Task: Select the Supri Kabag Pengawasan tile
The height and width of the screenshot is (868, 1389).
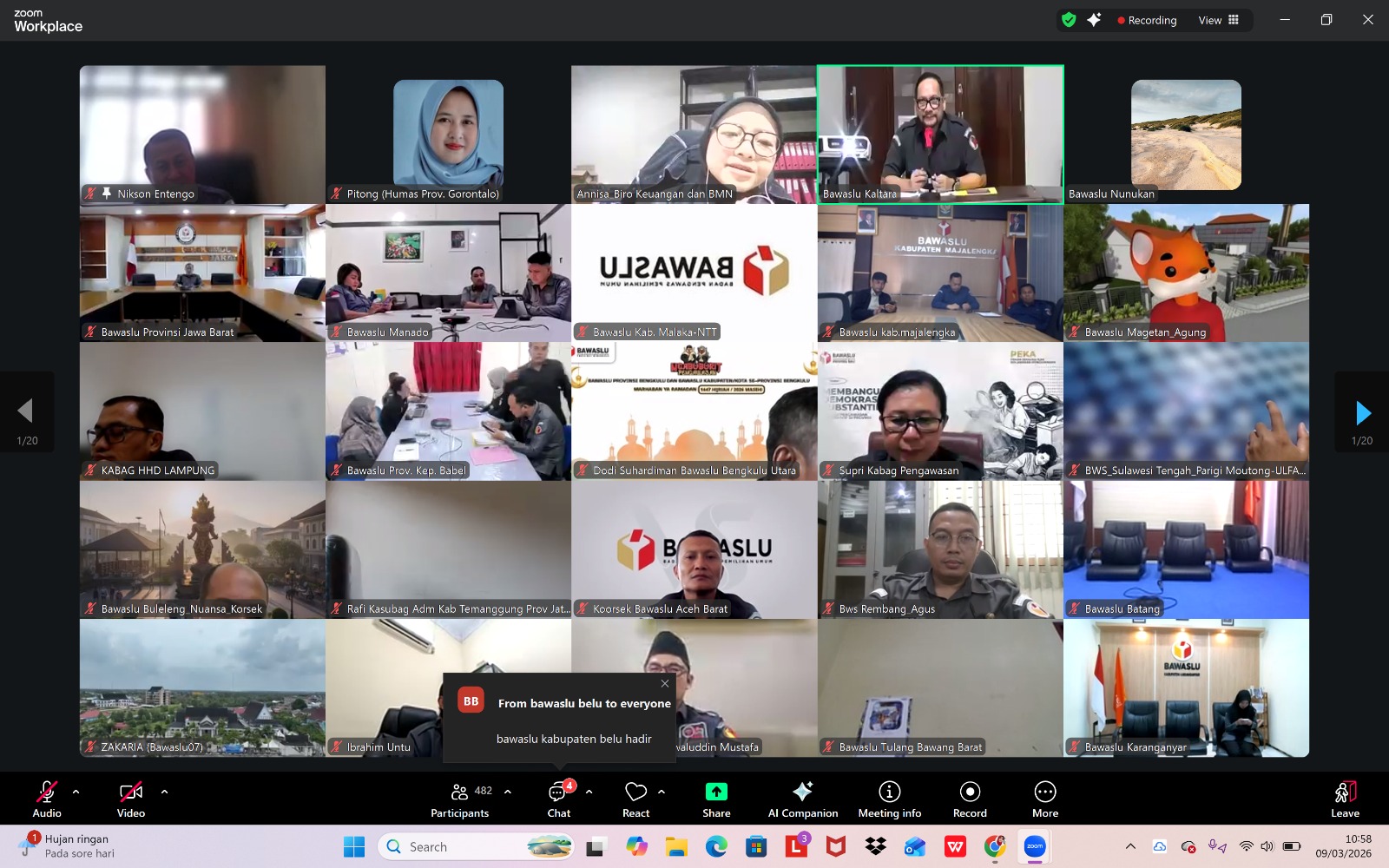Action: [940, 411]
